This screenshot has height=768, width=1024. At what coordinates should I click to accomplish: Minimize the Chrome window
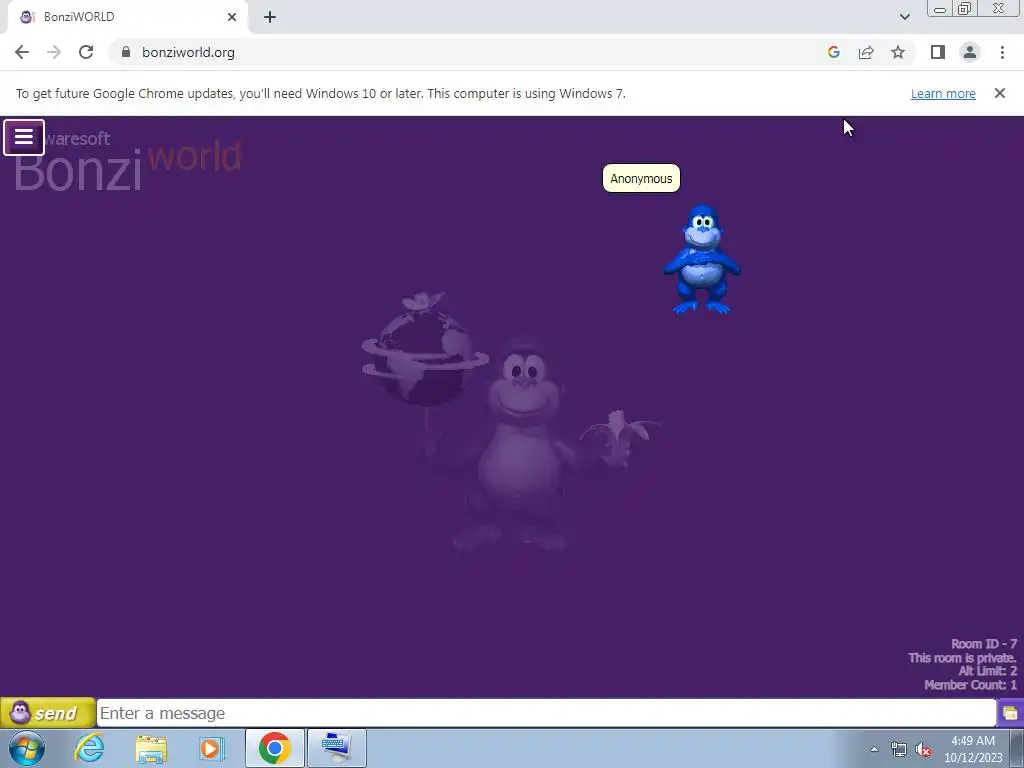[x=940, y=9]
